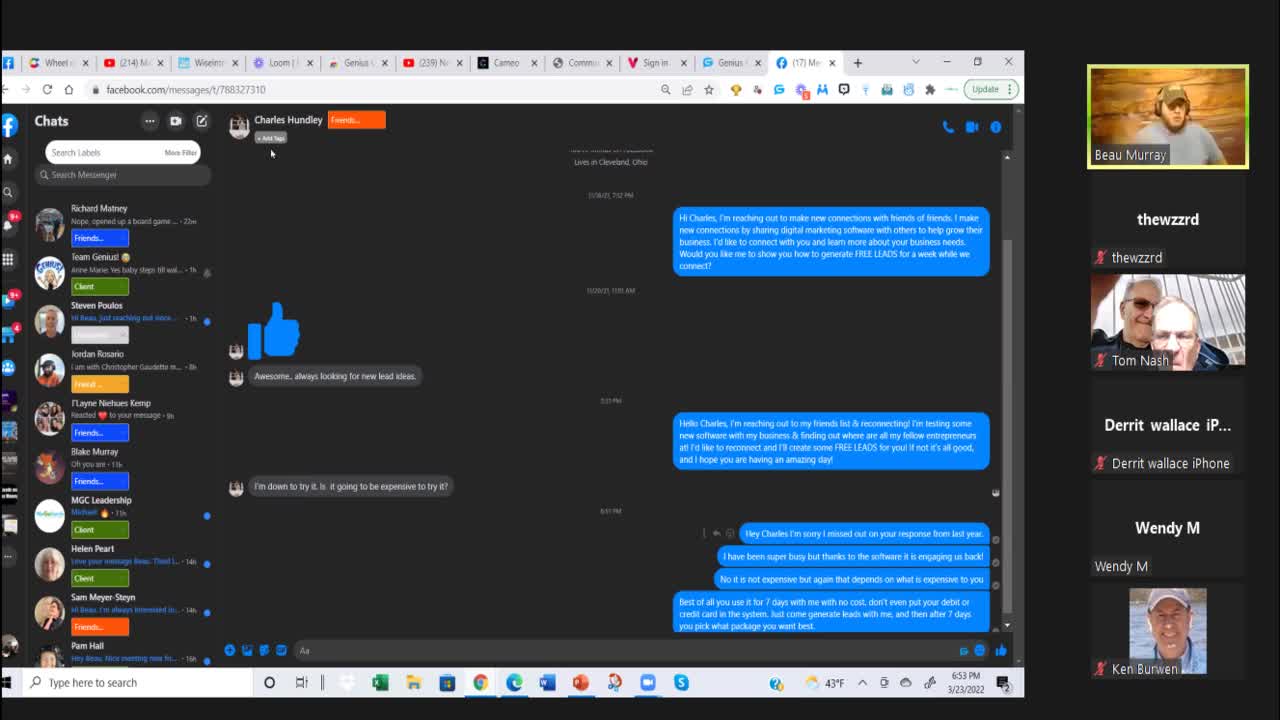Screen dimensions: 1280x720
Task: Expand the More Filter option in label search
Action: click(x=181, y=153)
